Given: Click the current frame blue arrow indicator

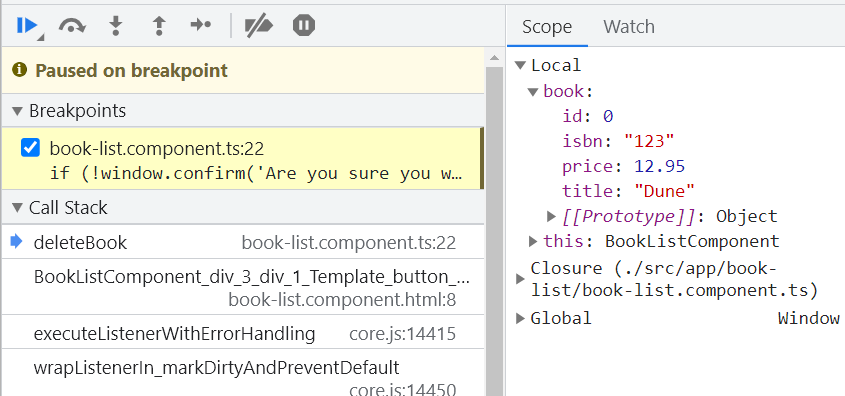Looking at the screenshot, I should (x=17, y=241).
